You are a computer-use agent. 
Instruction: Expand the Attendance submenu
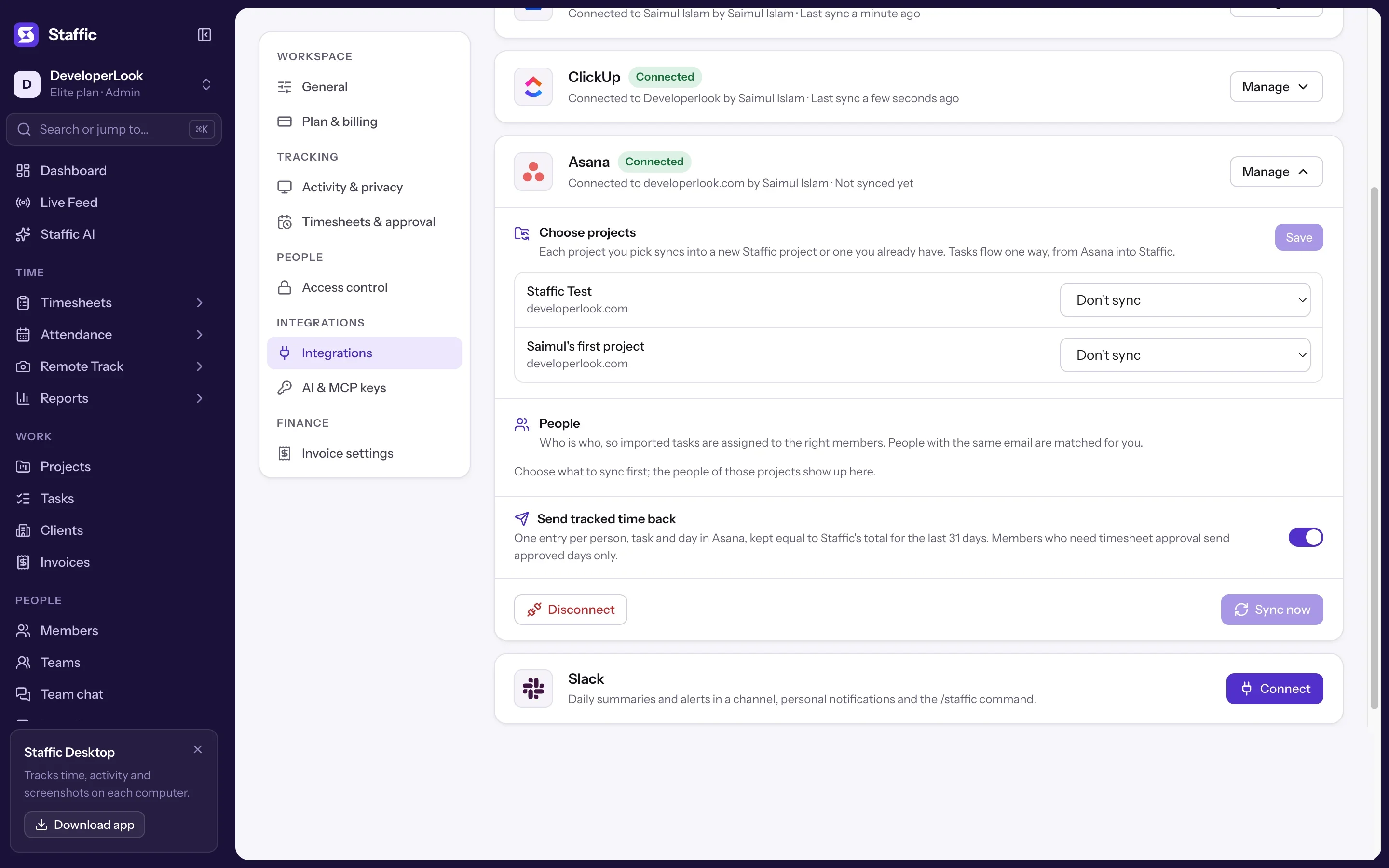[x=199, y=335]
